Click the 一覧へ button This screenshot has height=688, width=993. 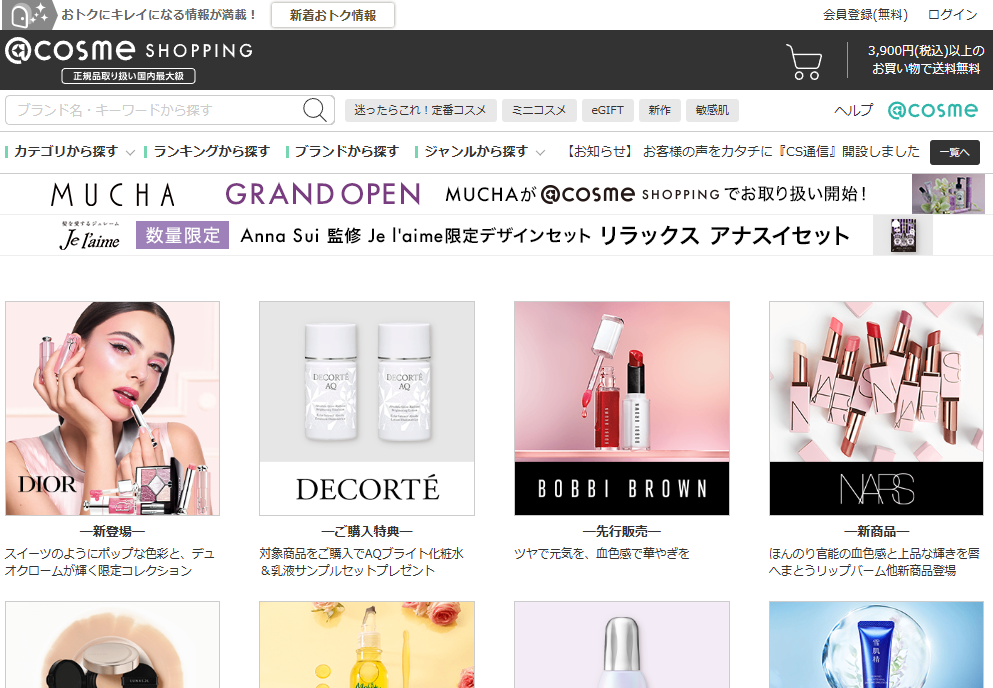coord(954,152)
